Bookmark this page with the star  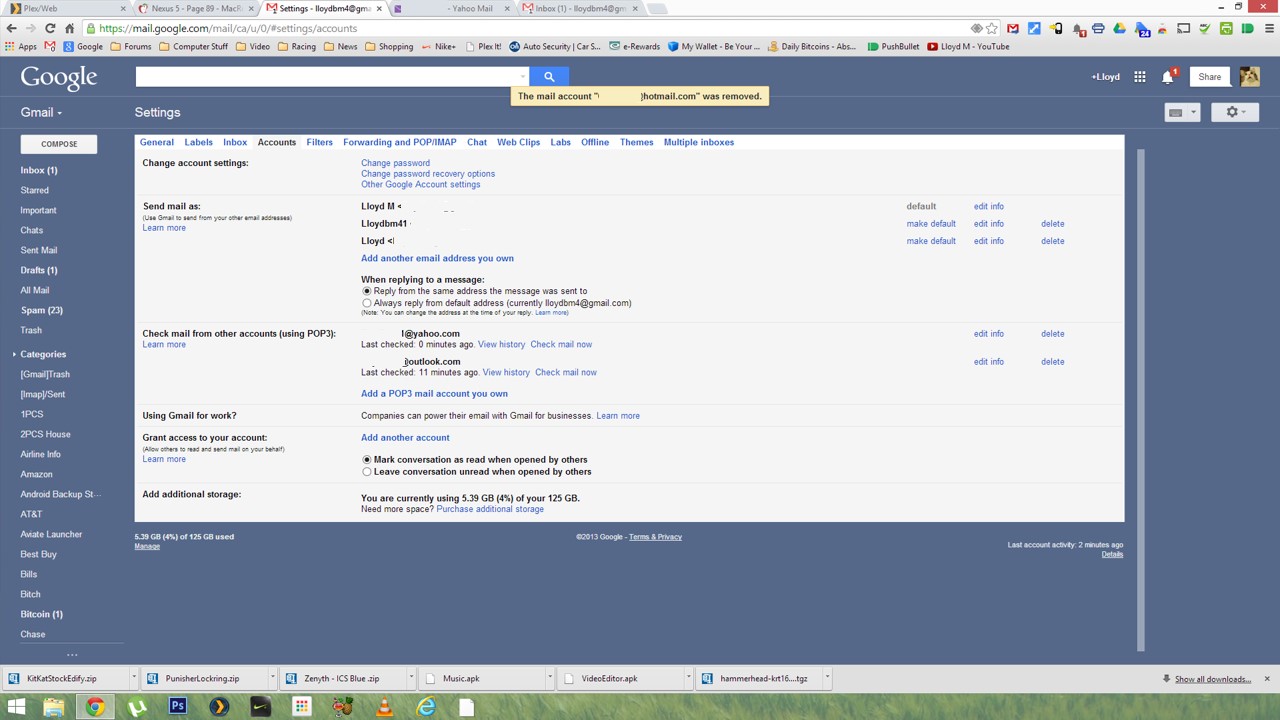point(992,29)
